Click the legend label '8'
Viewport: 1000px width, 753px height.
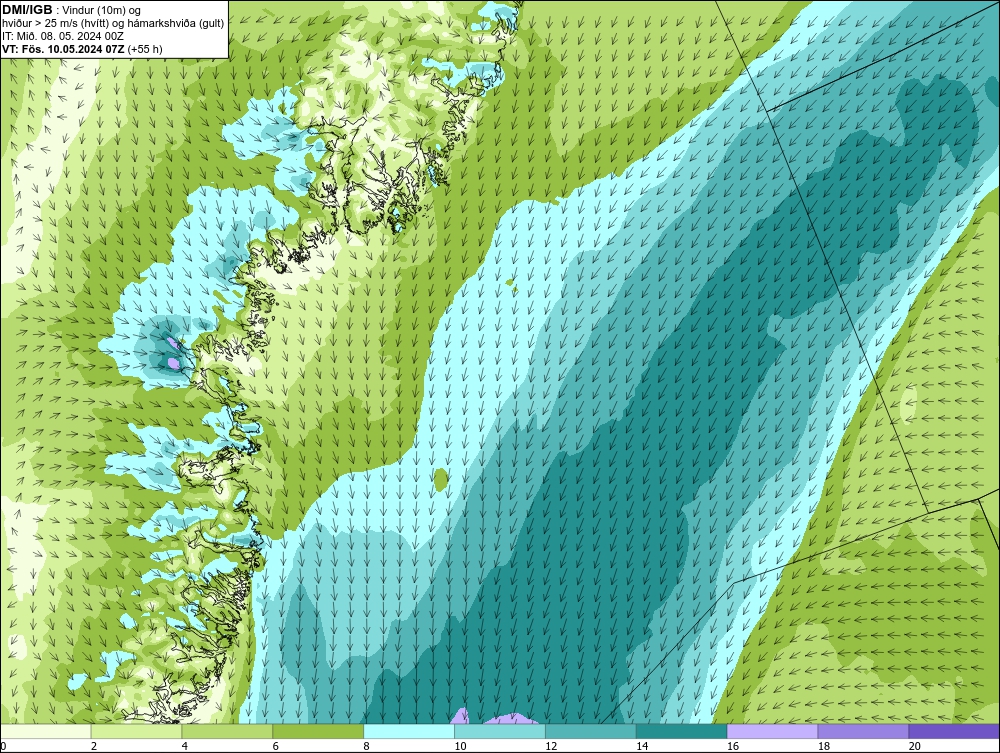click(367, 746)
